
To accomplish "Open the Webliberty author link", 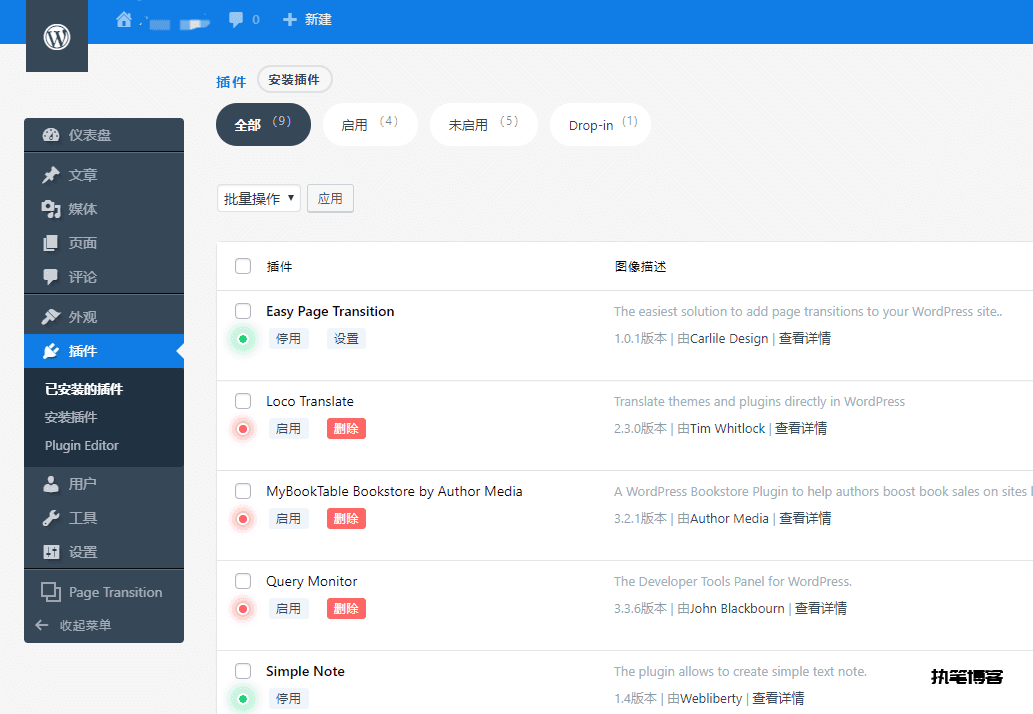I will [711, 699].
